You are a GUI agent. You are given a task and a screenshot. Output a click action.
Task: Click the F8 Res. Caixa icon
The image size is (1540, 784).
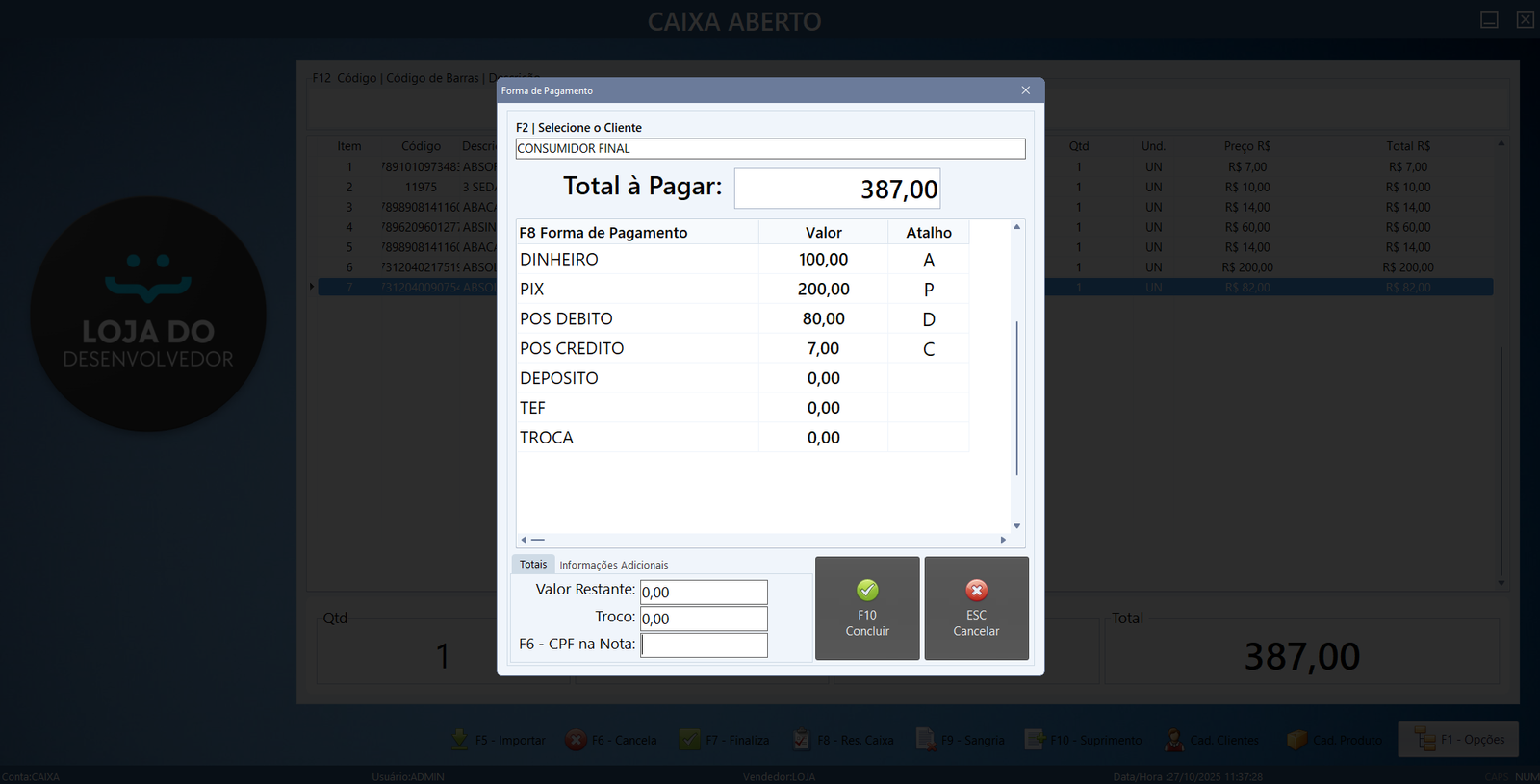click(x=802, y=739)
